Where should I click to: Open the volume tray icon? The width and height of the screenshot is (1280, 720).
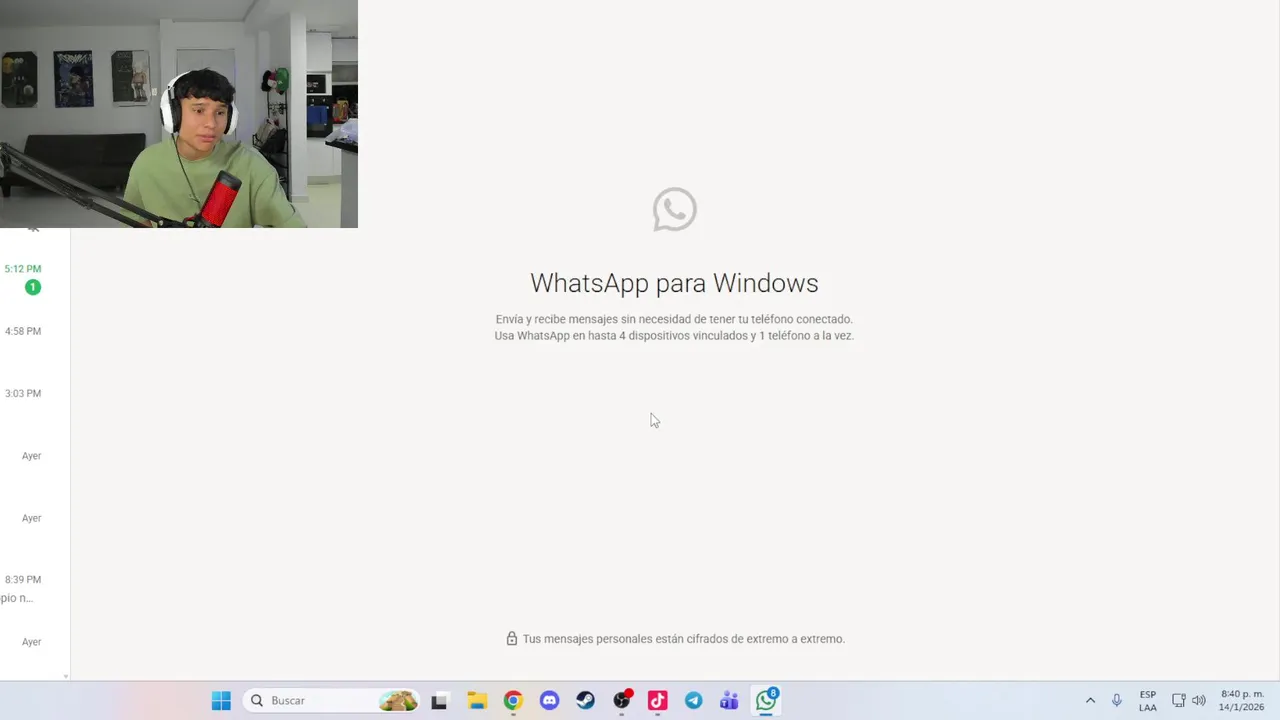(x=1199, y=701)
